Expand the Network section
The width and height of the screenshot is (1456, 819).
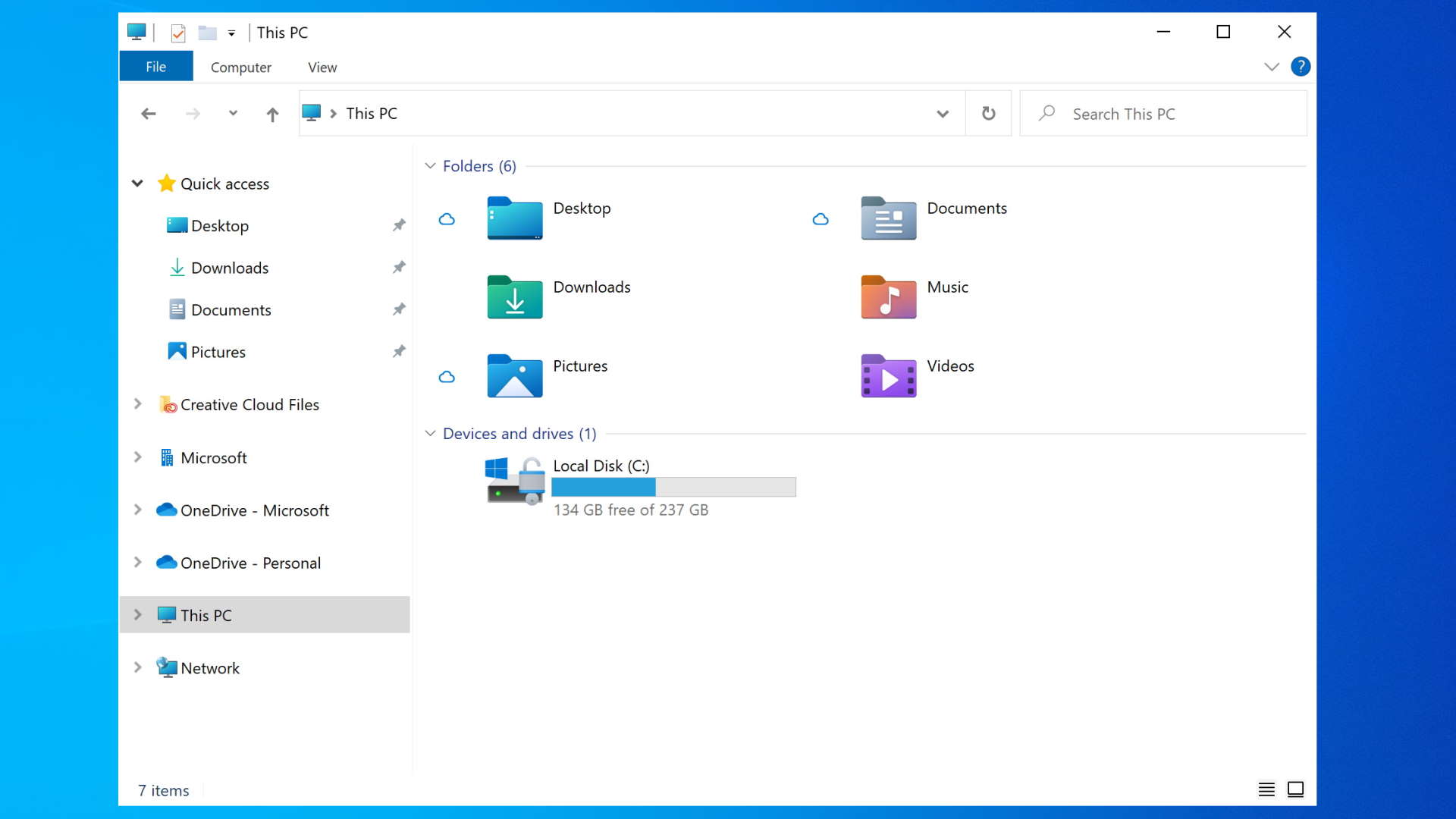click(x=137, y=668)
